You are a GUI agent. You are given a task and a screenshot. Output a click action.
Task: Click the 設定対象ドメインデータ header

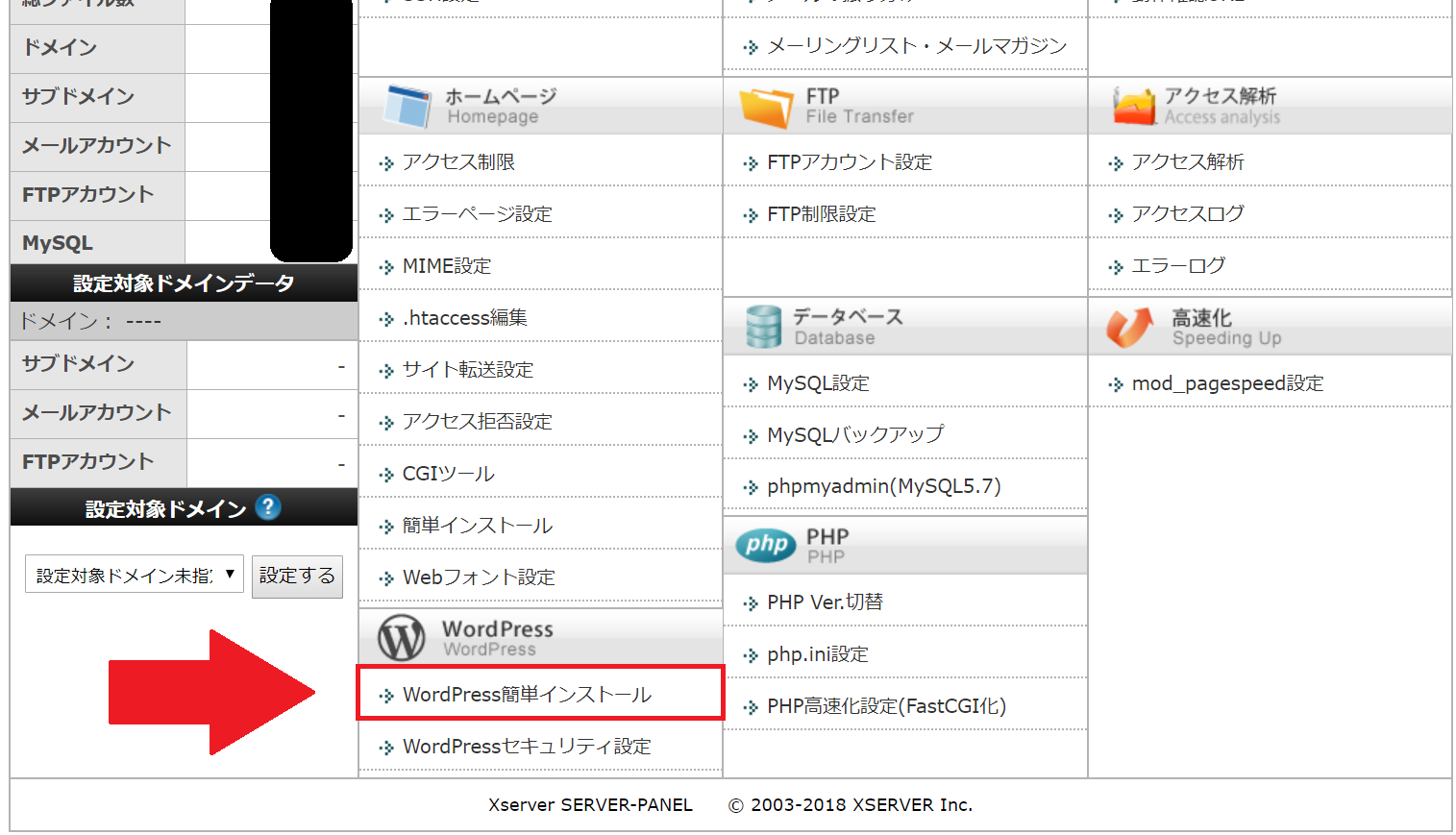click(x=184, y=282)
